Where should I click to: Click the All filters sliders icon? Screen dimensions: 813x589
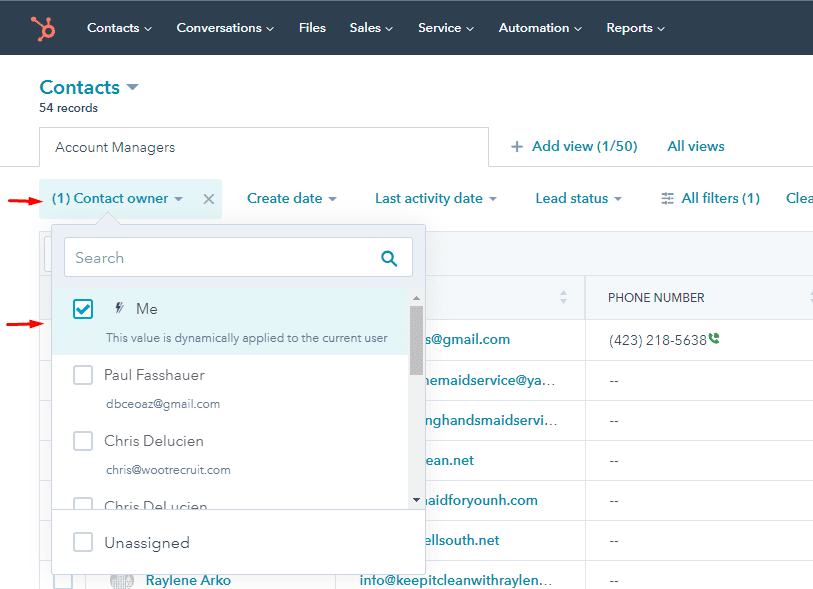tap(668, 199)
